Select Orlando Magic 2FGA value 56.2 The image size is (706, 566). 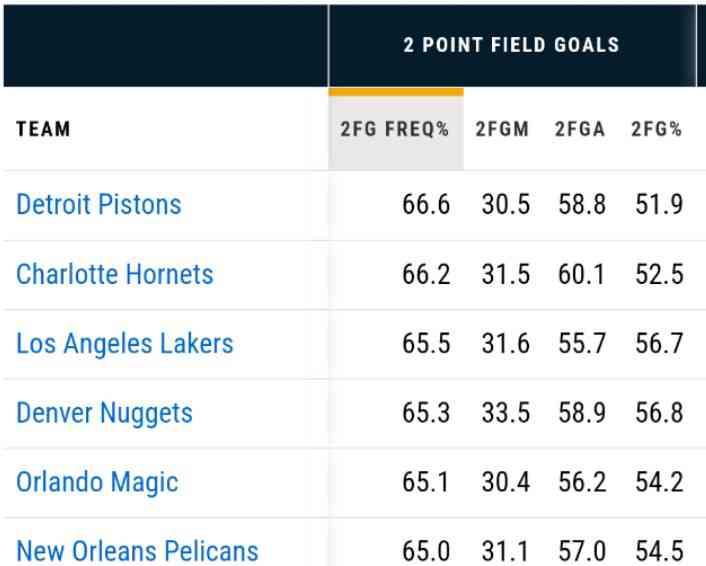[x=582, y=482]
